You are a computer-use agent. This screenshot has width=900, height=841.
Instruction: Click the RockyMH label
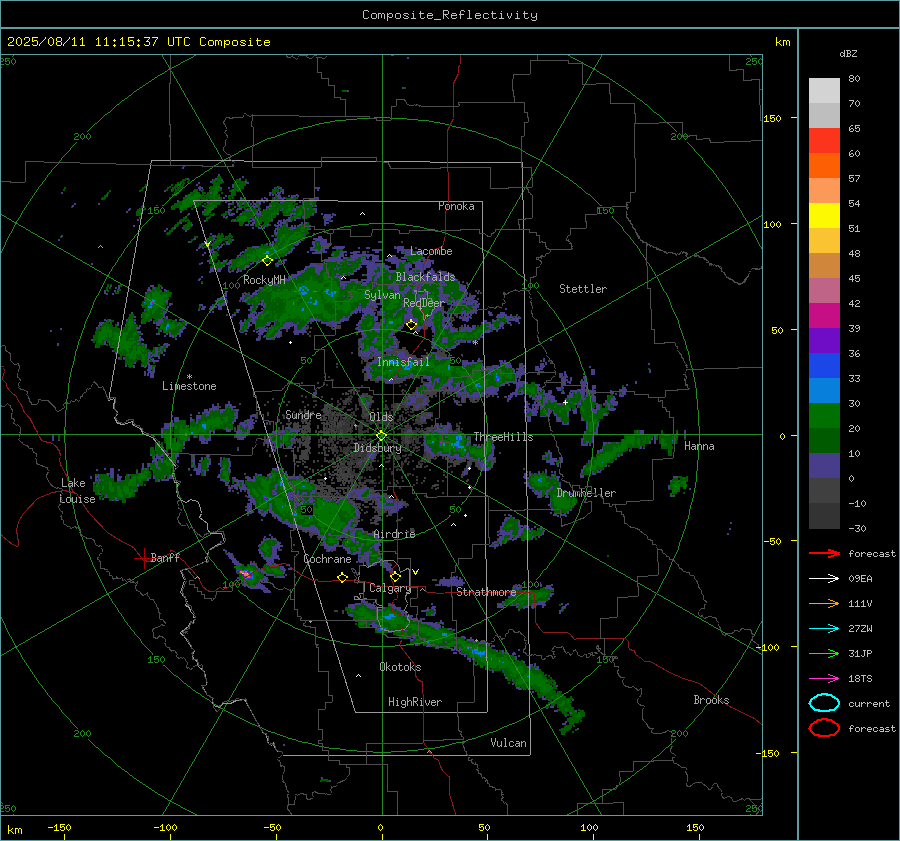pos(264,280)
